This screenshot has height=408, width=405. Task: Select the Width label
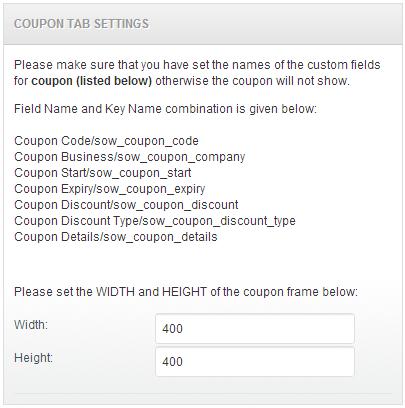[x=31, y=324]
